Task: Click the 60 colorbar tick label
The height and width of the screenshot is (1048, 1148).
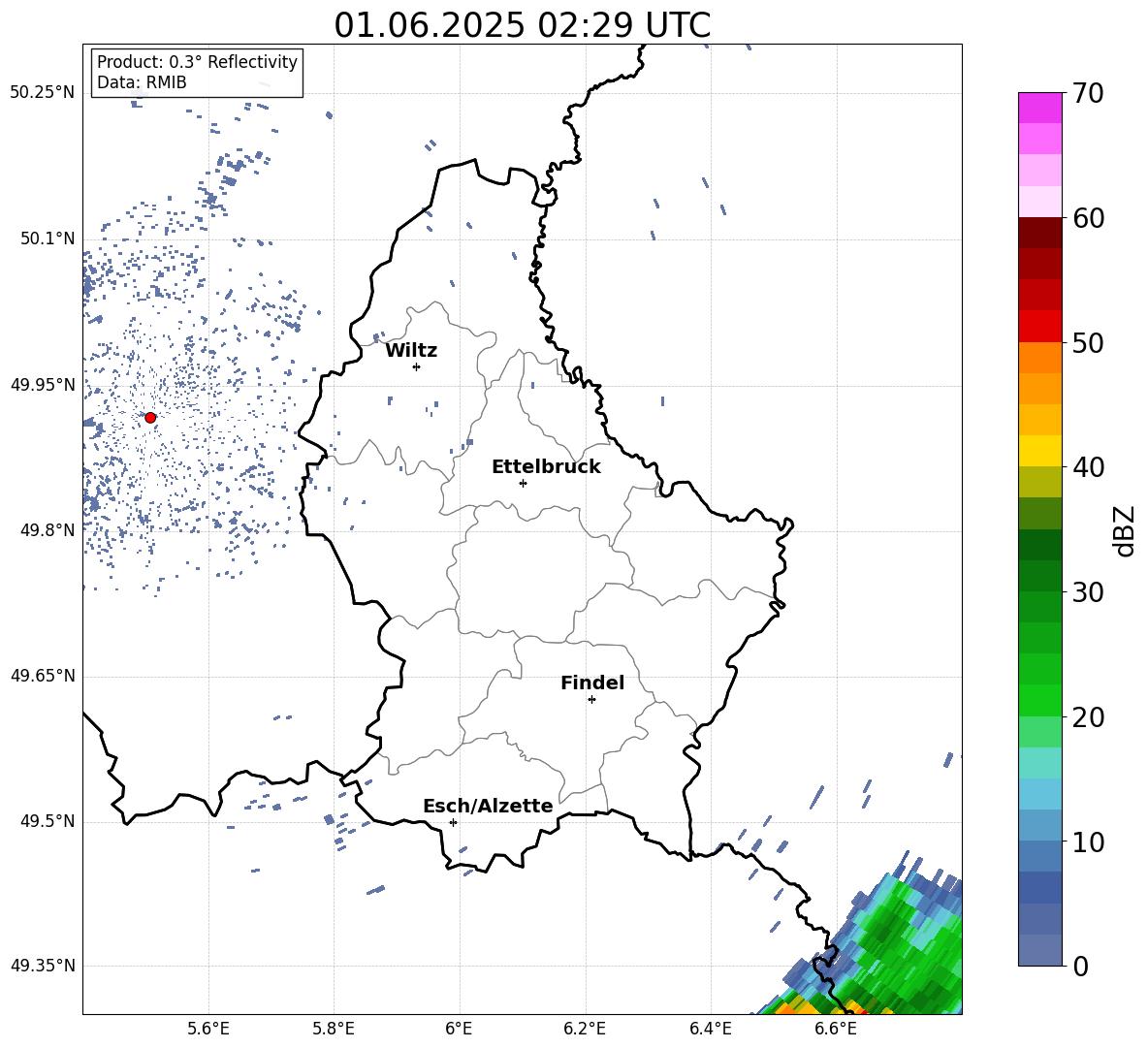Action: pos(1088,218)
